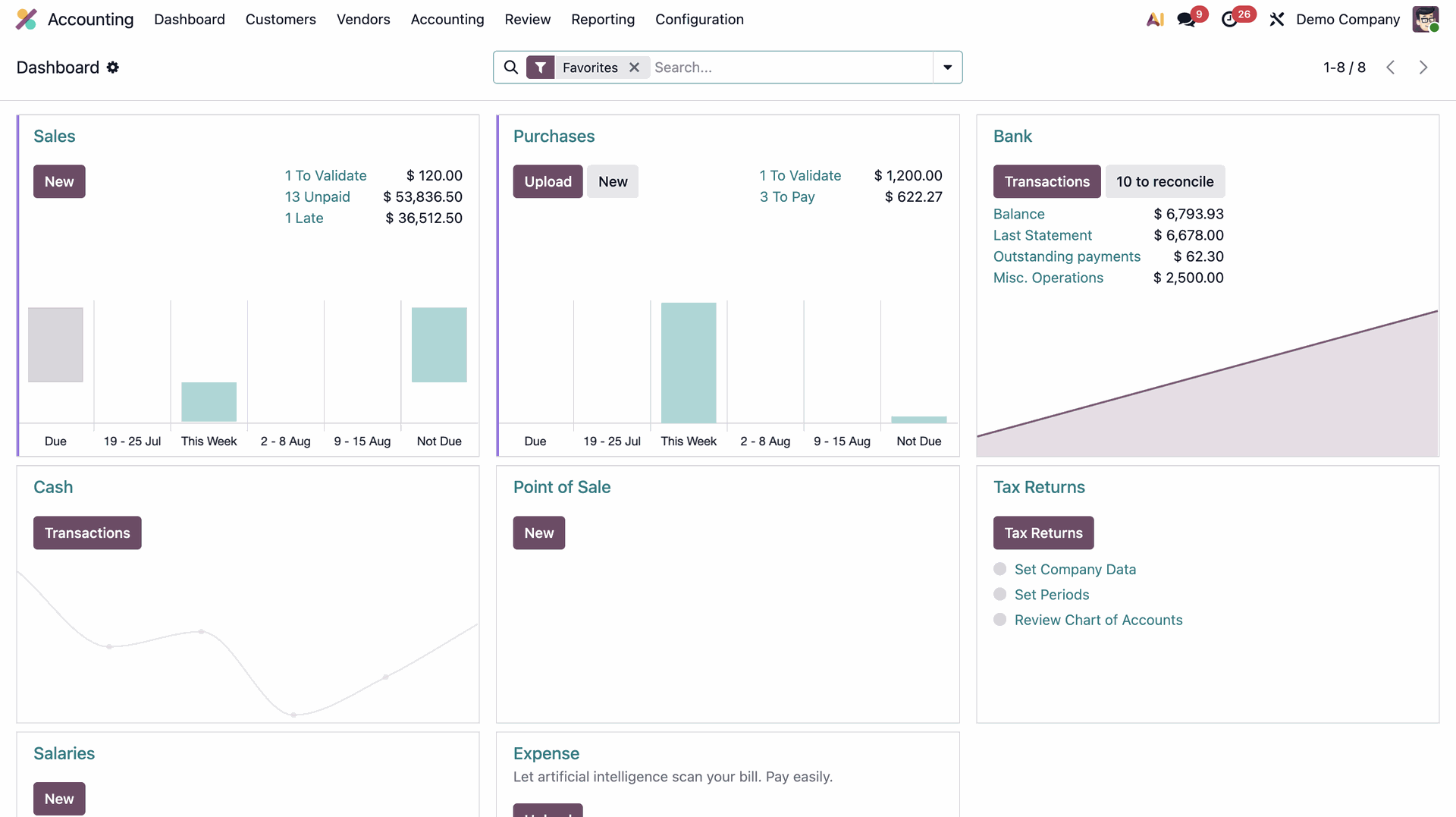Open the user avatar menu
Viewport: 1456px width, 817px height.
[x=1426, y=20]
